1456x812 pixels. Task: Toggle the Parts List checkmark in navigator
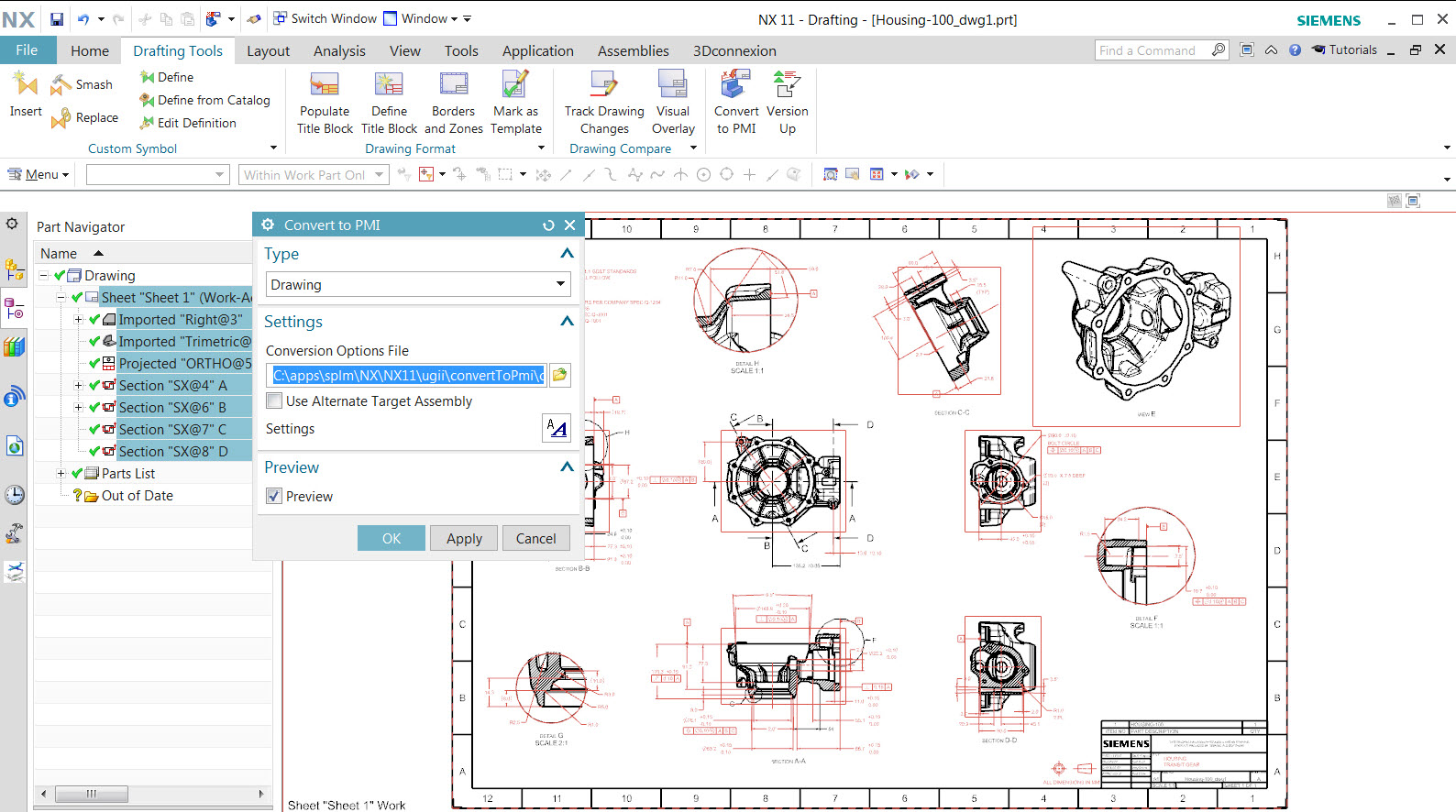77,474
